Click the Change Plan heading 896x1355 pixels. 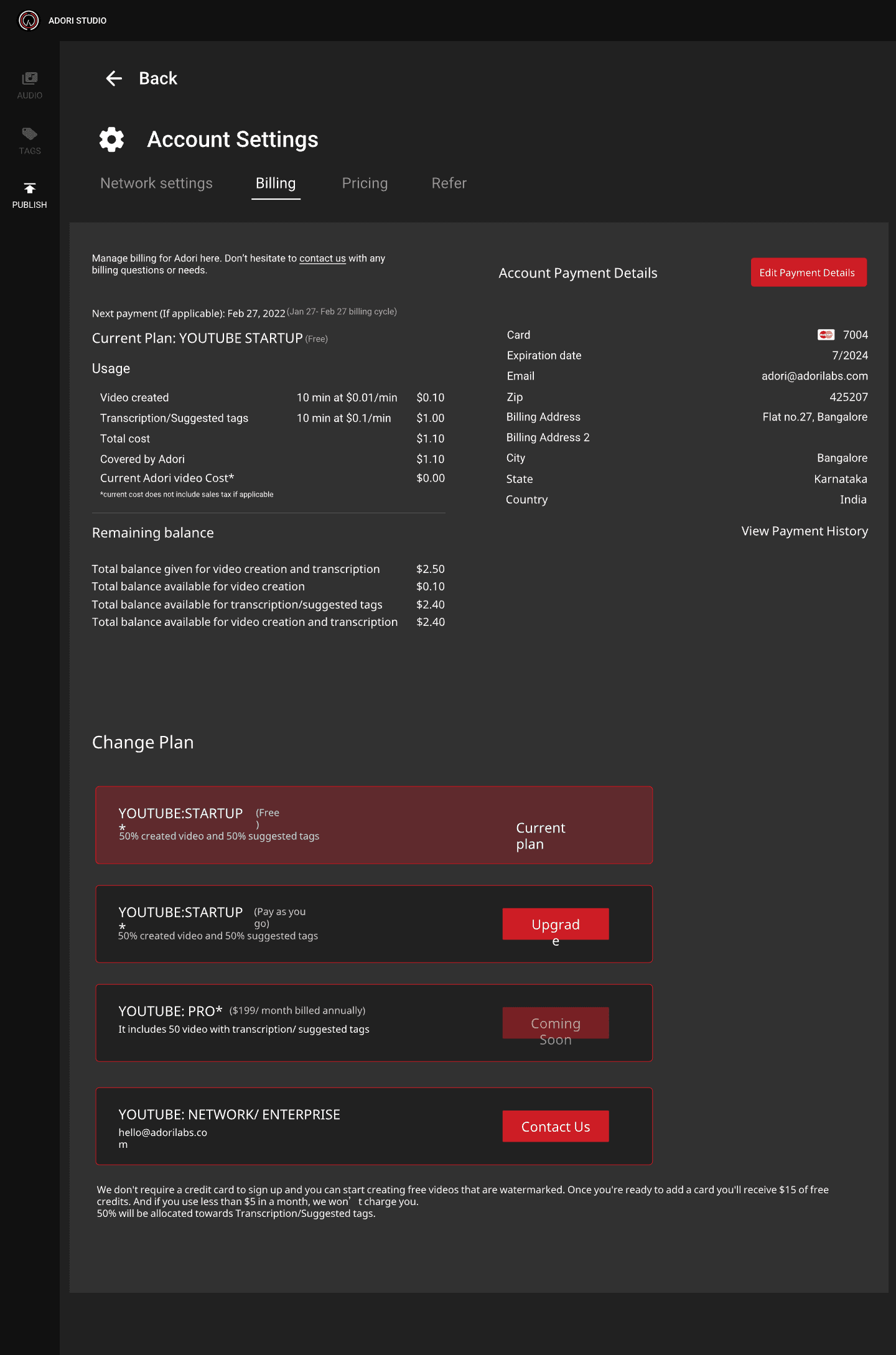click(143, 742)
